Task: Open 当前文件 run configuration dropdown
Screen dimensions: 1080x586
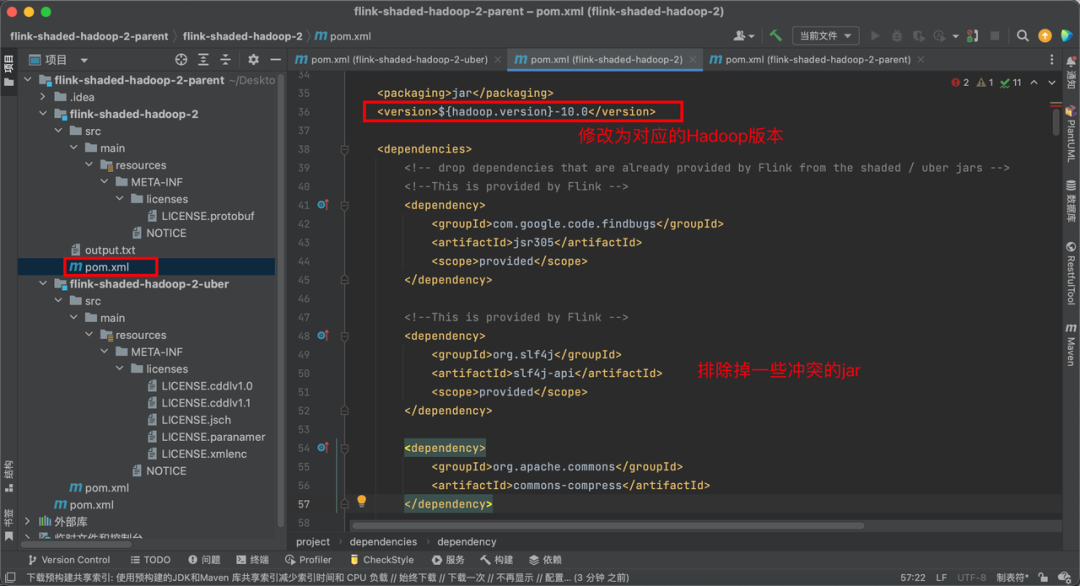Action: coord(825,36)
